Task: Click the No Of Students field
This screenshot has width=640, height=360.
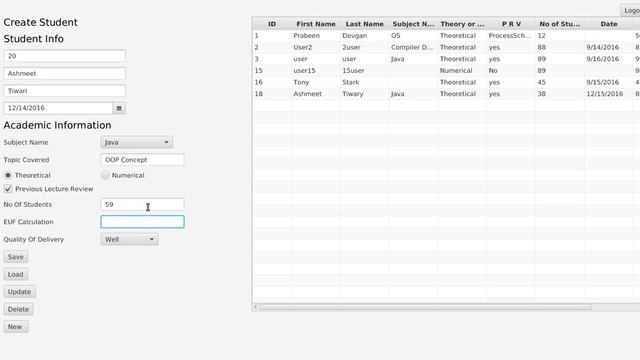Action: [142, 204]
